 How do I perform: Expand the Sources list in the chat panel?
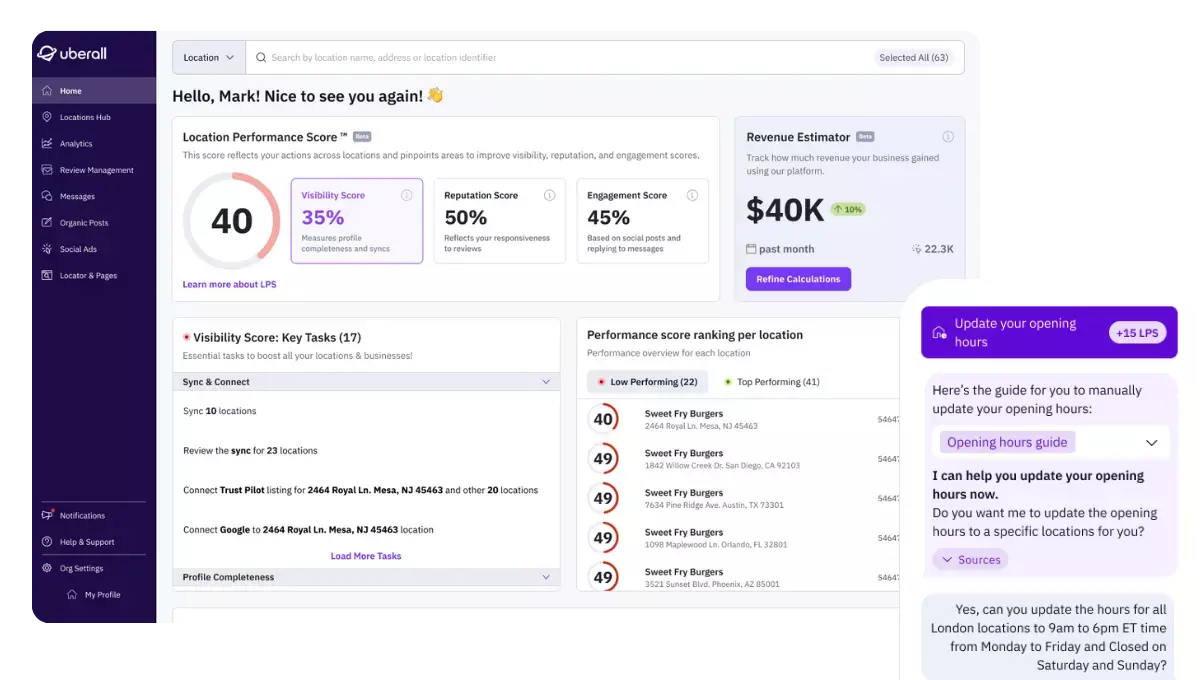tap(969, 559)
